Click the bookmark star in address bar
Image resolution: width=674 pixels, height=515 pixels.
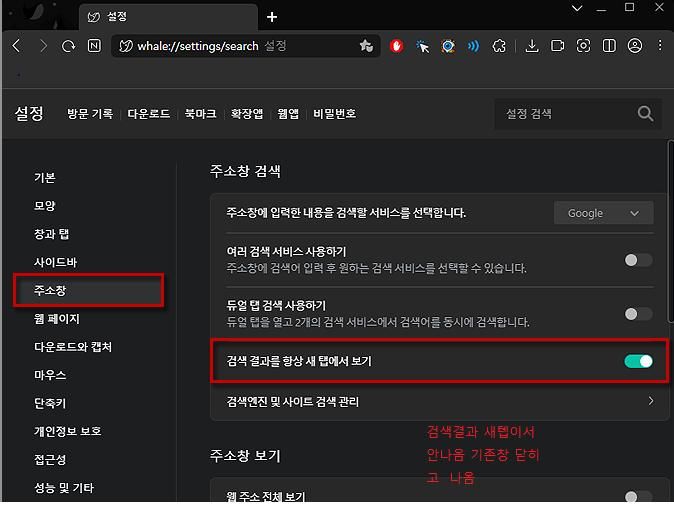pyautogui.click(x=366, y=46)
